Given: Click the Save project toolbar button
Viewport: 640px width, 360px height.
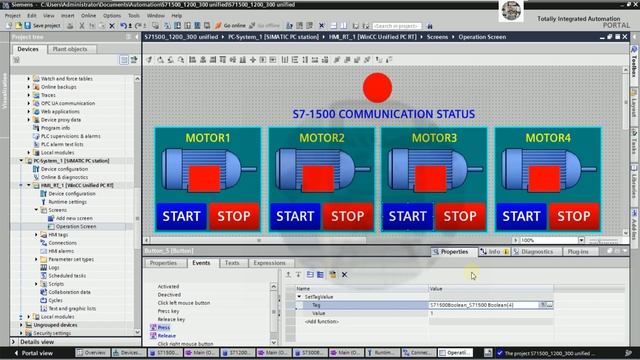Looking at the screenshot, I should 42,26.
